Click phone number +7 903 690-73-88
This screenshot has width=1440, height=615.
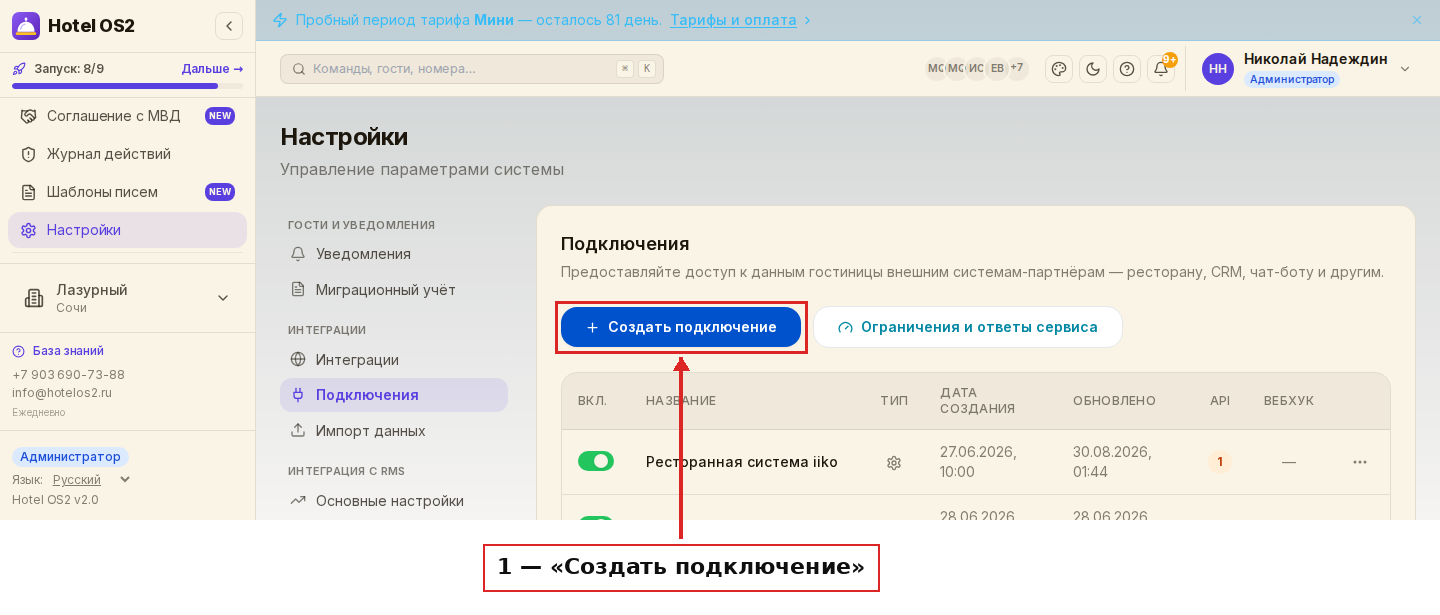[x=68, y=375]
